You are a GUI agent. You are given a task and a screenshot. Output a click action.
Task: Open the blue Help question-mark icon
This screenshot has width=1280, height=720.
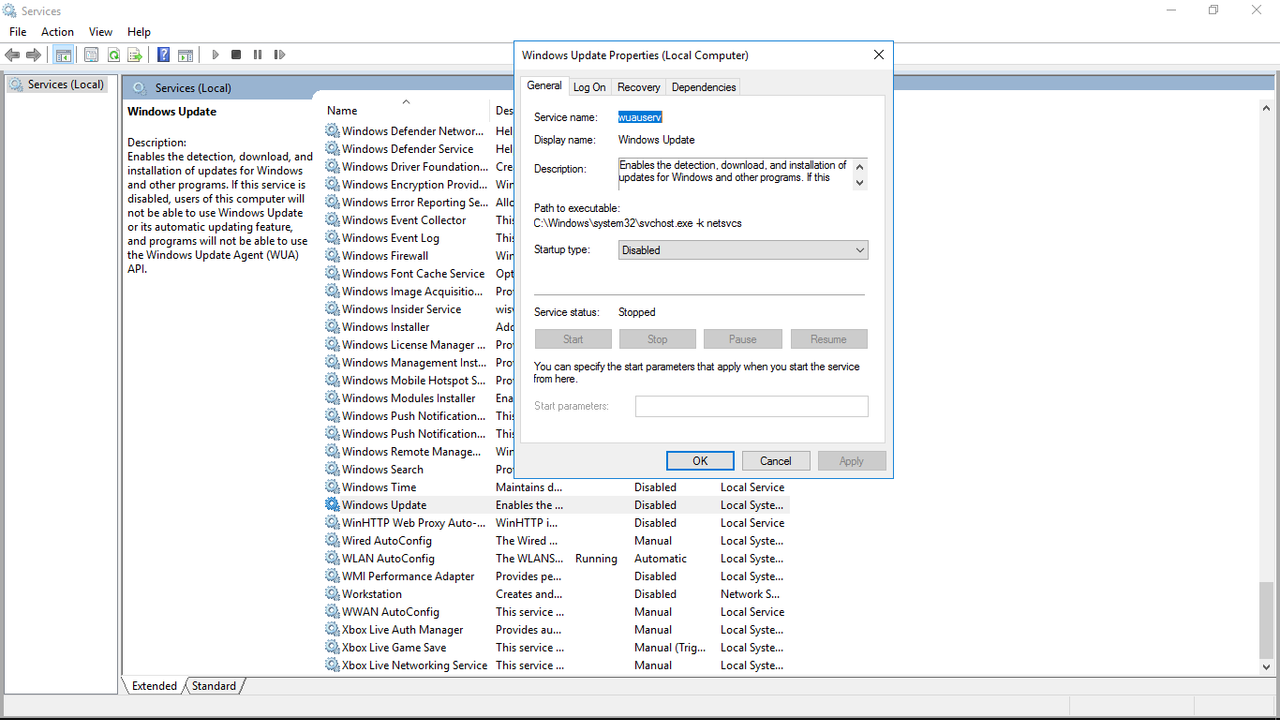point(164,55)
